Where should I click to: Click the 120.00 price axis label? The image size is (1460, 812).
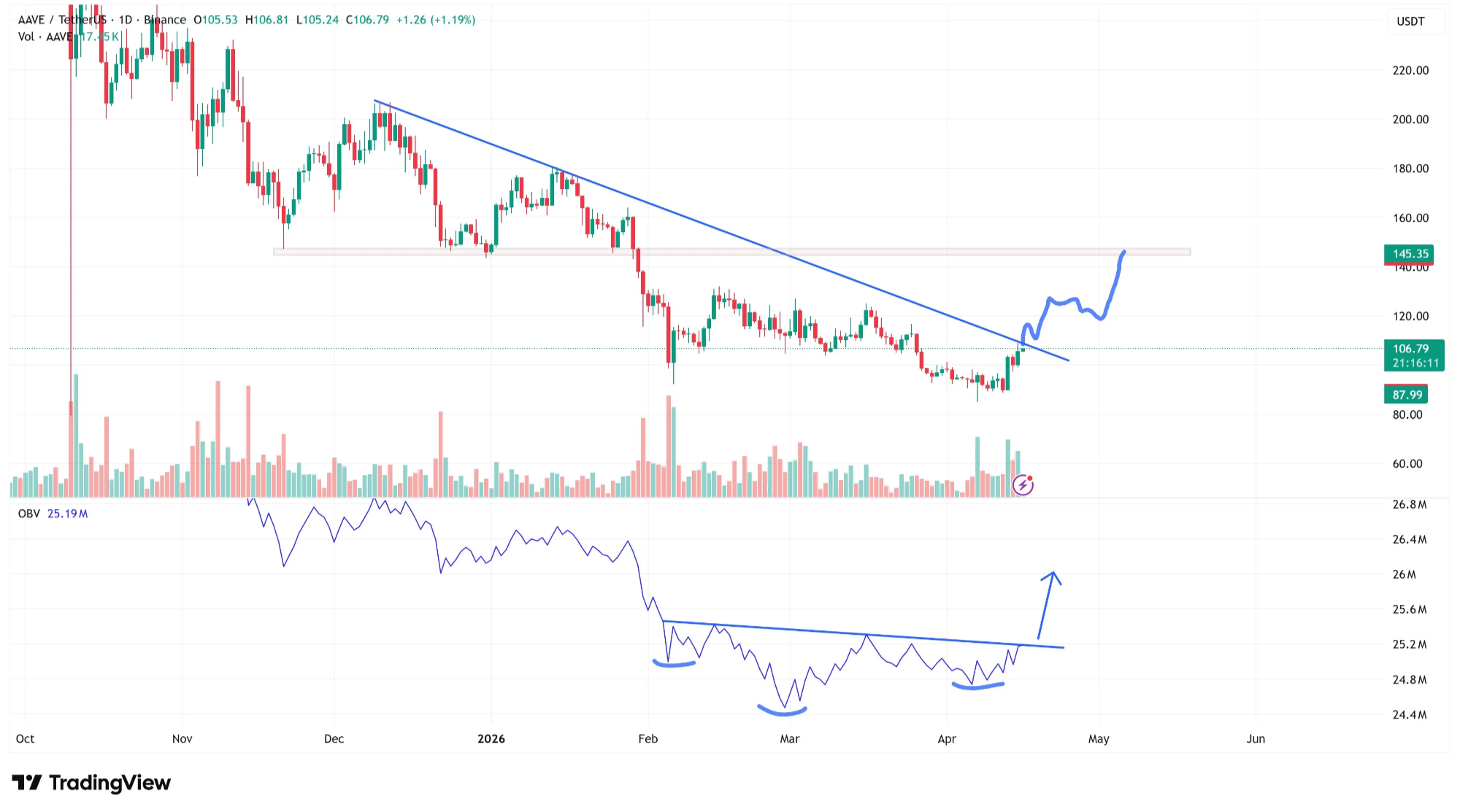[x=1410, y=316]
